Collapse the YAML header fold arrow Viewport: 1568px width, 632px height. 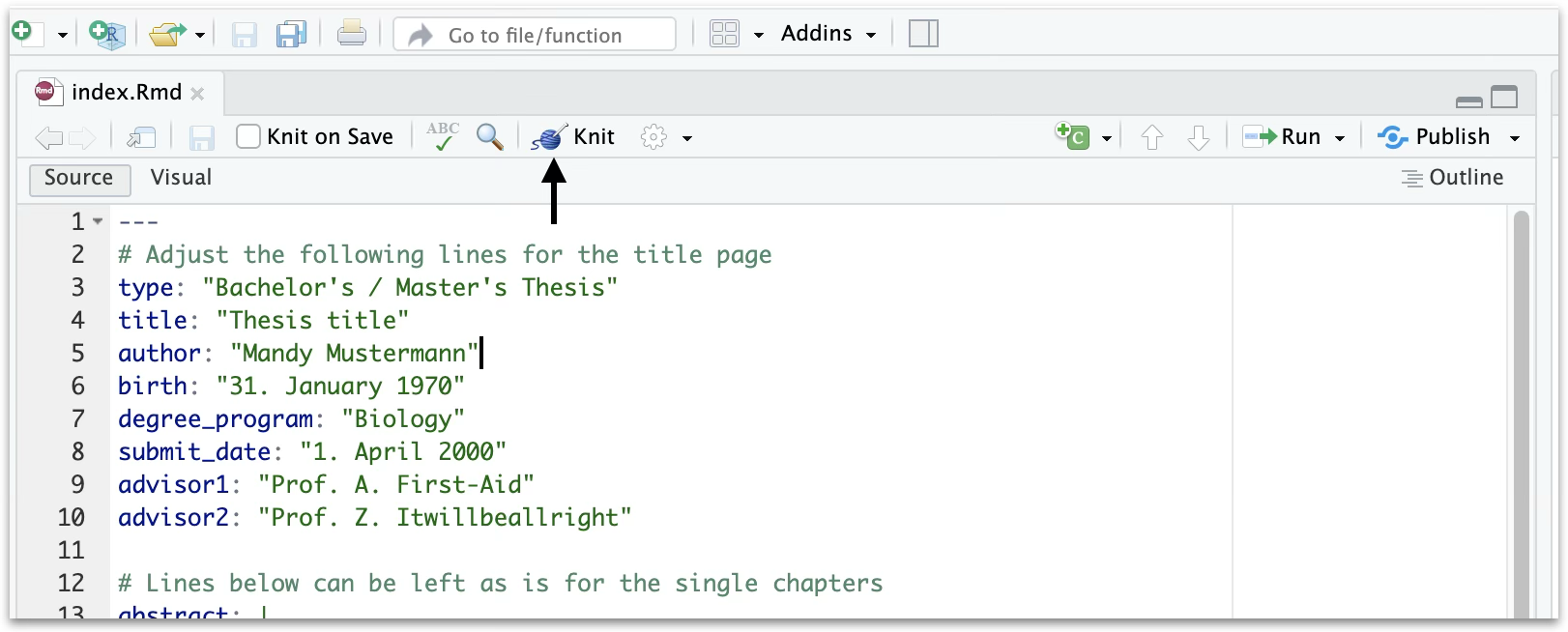98,222
